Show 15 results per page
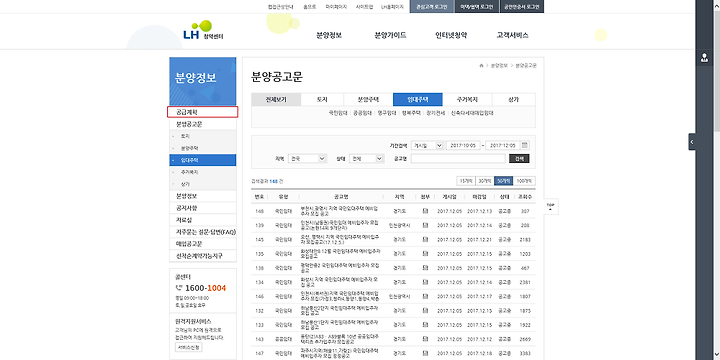The image size is (720, 360). [x=466, y=181]
